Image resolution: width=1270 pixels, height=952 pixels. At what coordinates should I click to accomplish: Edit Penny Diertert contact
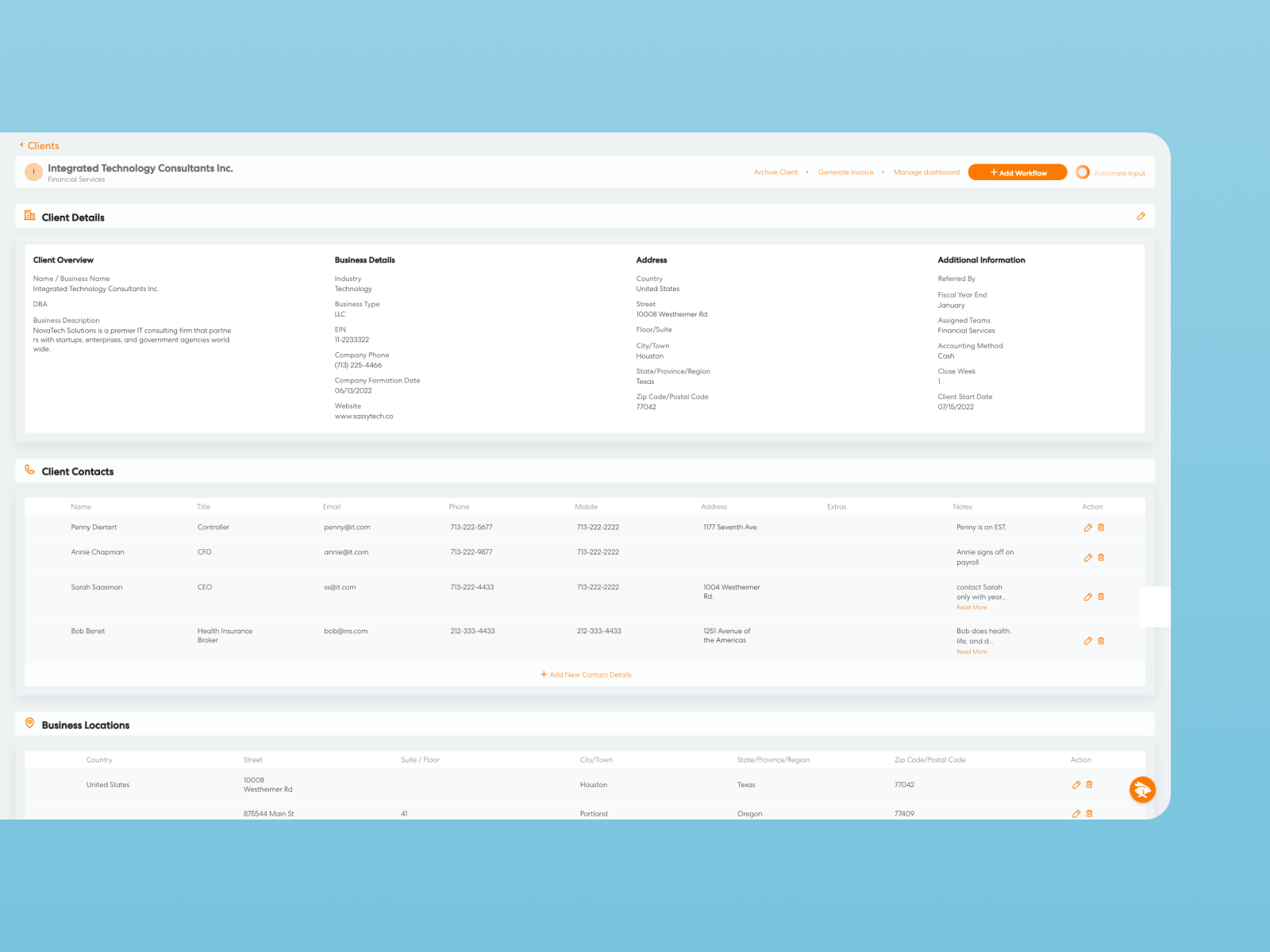[1088, 528]
